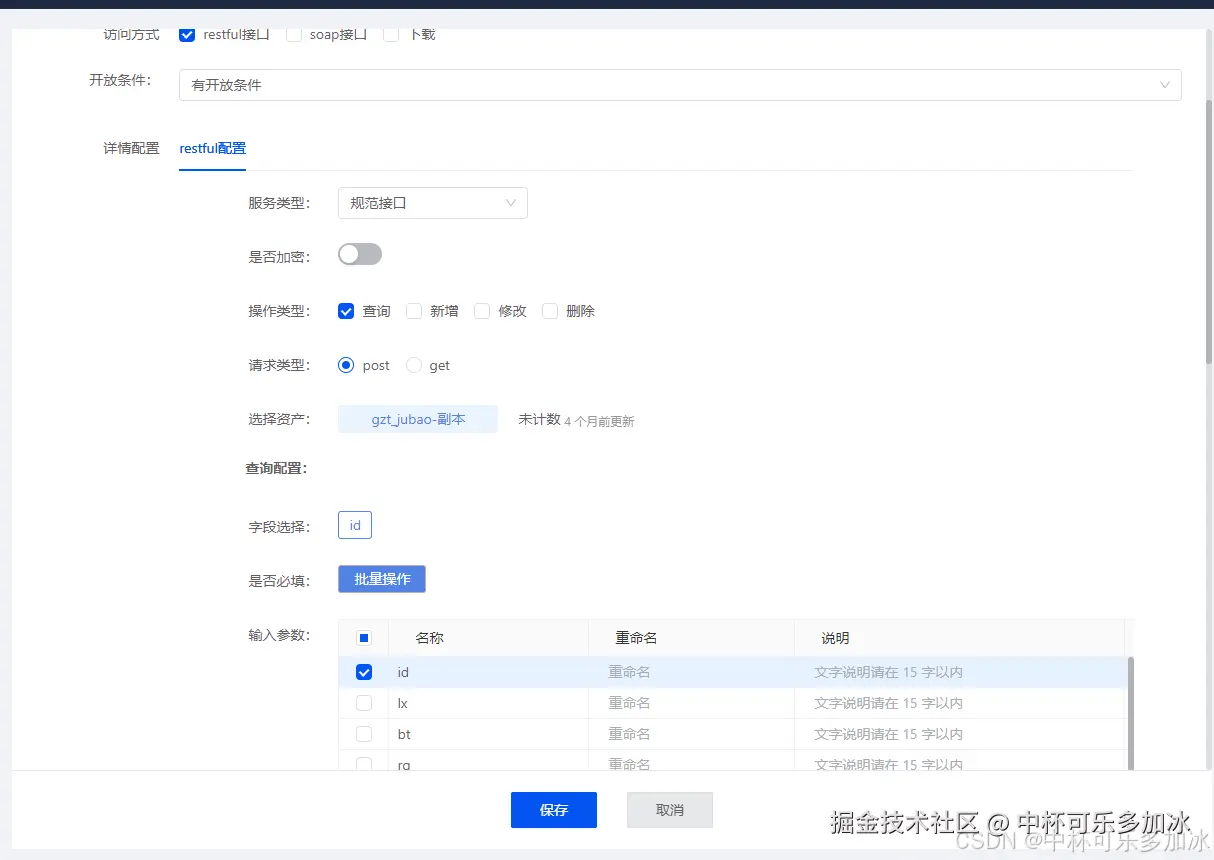This screenshot has height=860, width=1214.
Task: Toggle the 是否加密 switch
Action: tap(360, 255)
